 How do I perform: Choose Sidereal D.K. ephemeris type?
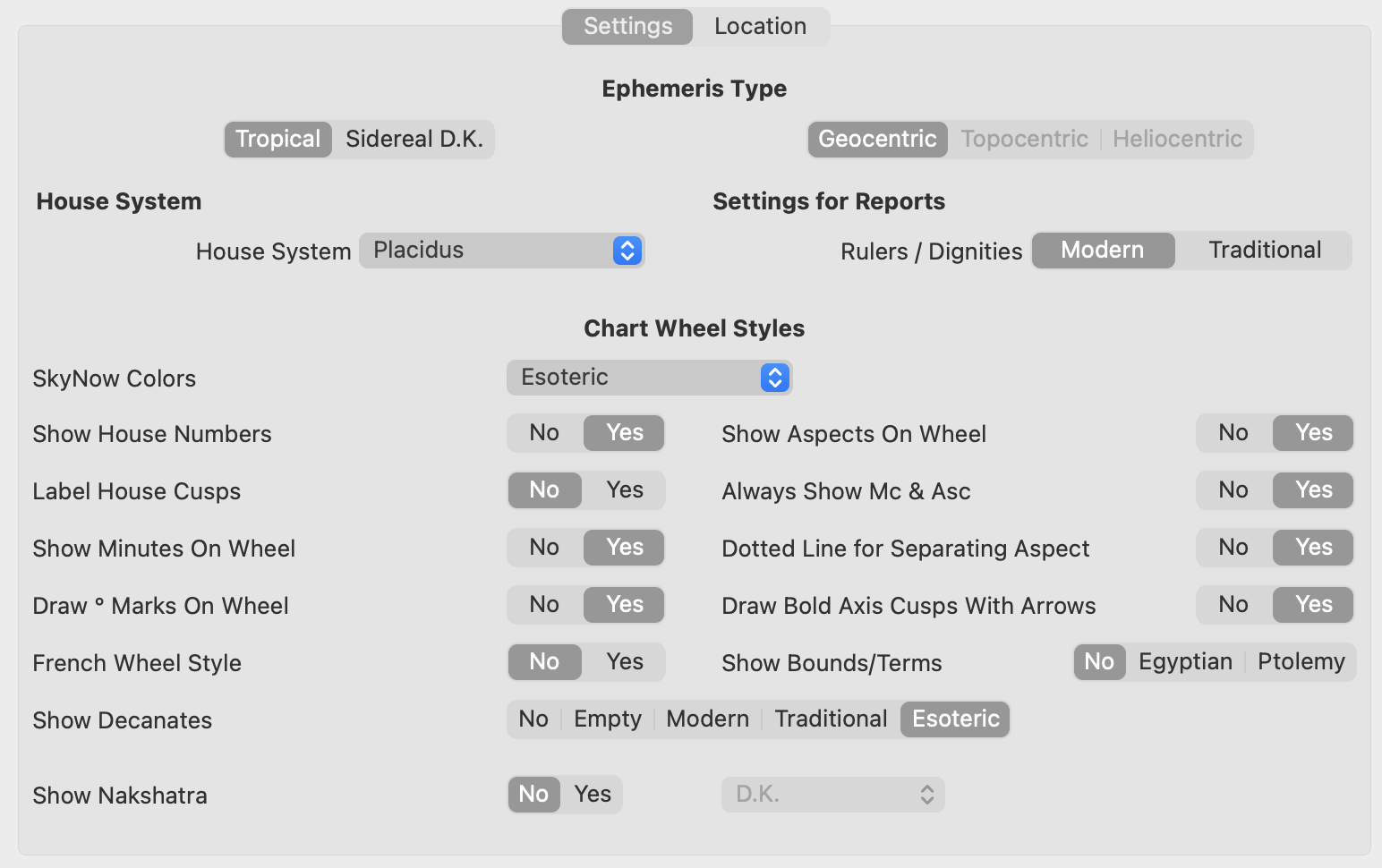tap(414, 140)
